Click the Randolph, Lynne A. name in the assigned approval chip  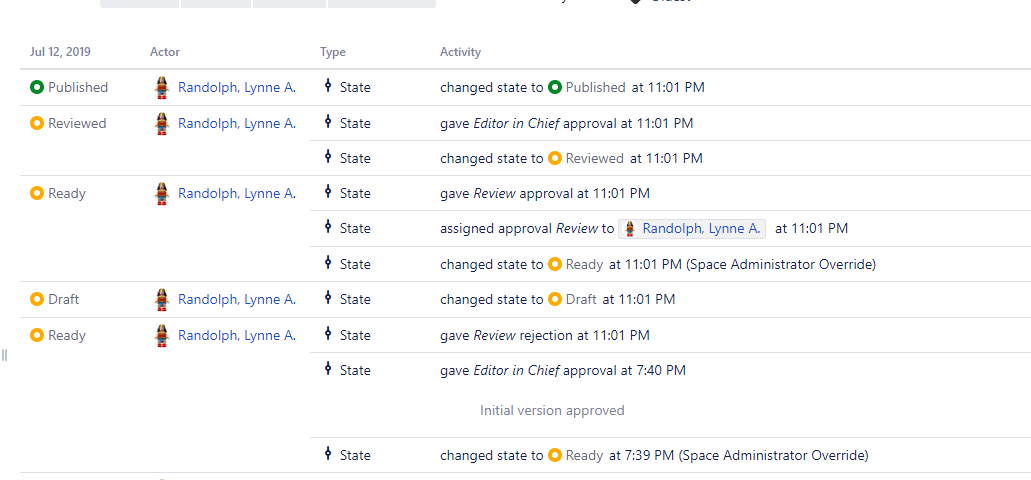(702, 228)
